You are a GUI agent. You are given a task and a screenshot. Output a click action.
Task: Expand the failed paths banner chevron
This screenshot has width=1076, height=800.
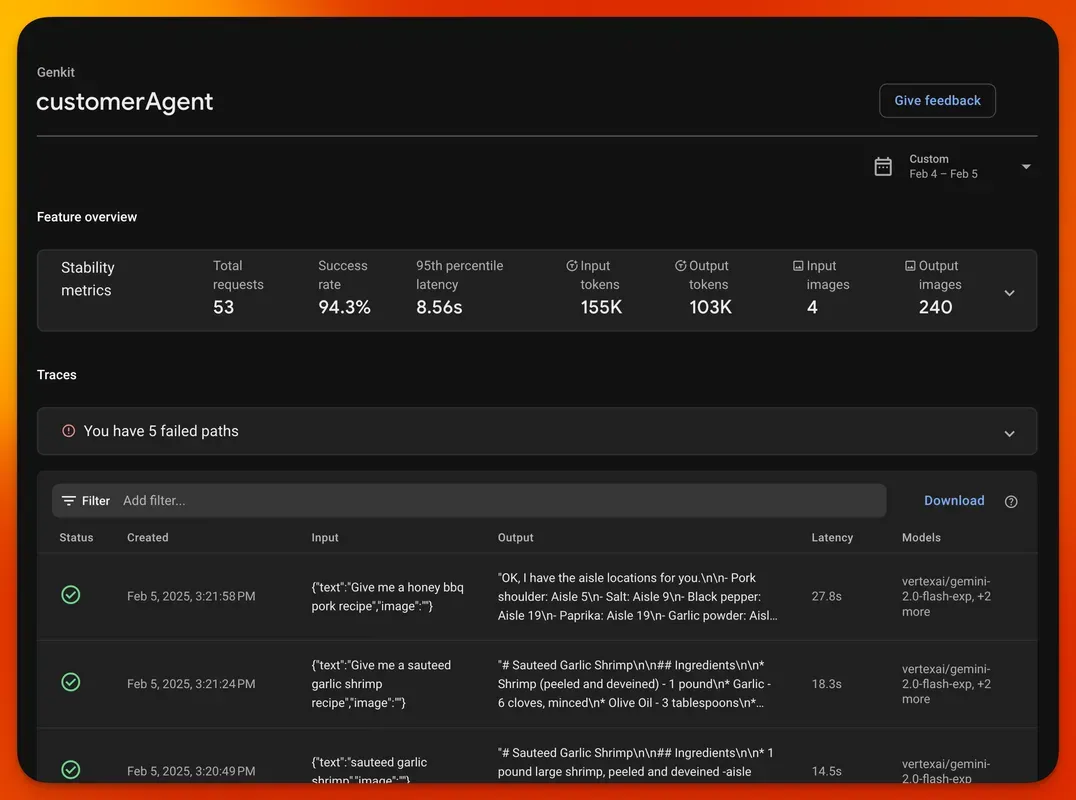click(x=1009, y=434)
